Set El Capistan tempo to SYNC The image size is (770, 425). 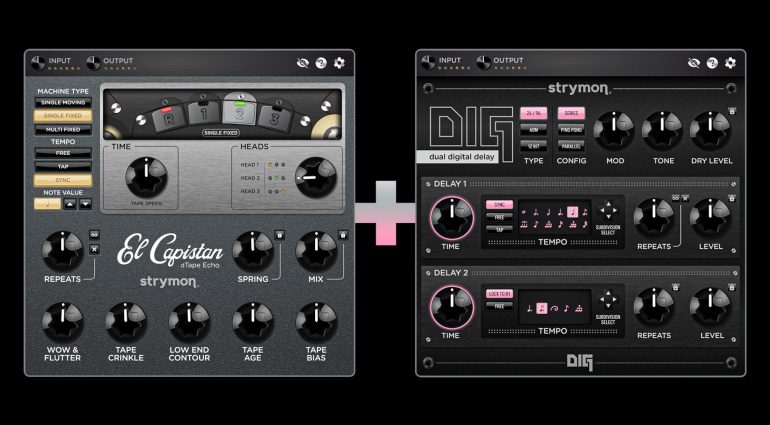[63, 180]
